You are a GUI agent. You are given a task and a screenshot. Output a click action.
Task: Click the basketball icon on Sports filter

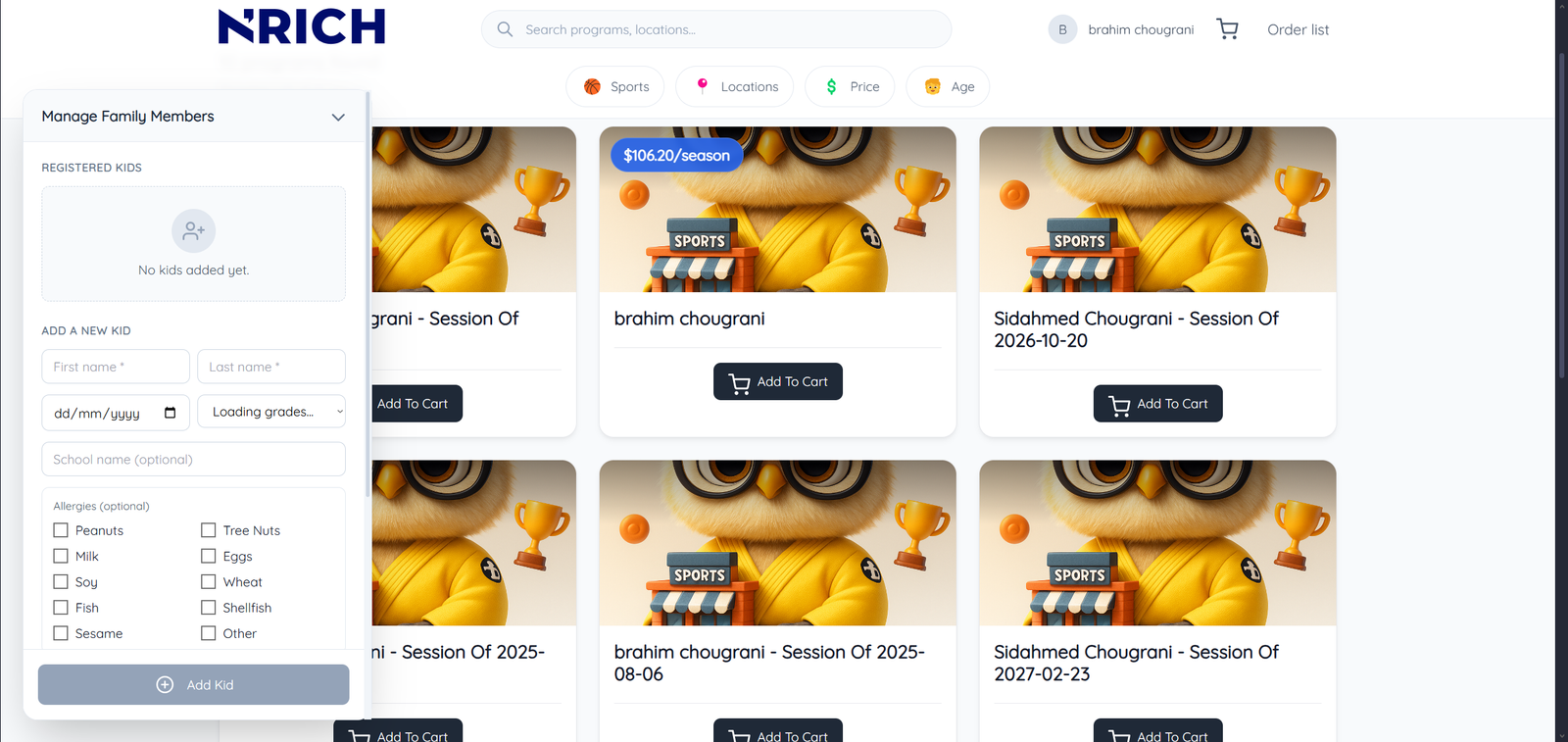(592, 86)
